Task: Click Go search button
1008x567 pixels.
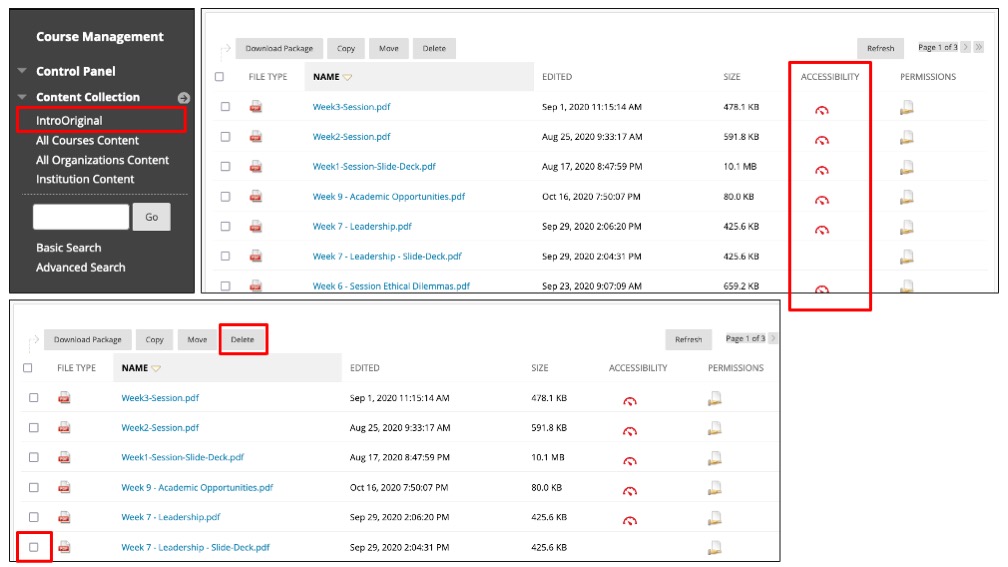Action: coord(152,217)
